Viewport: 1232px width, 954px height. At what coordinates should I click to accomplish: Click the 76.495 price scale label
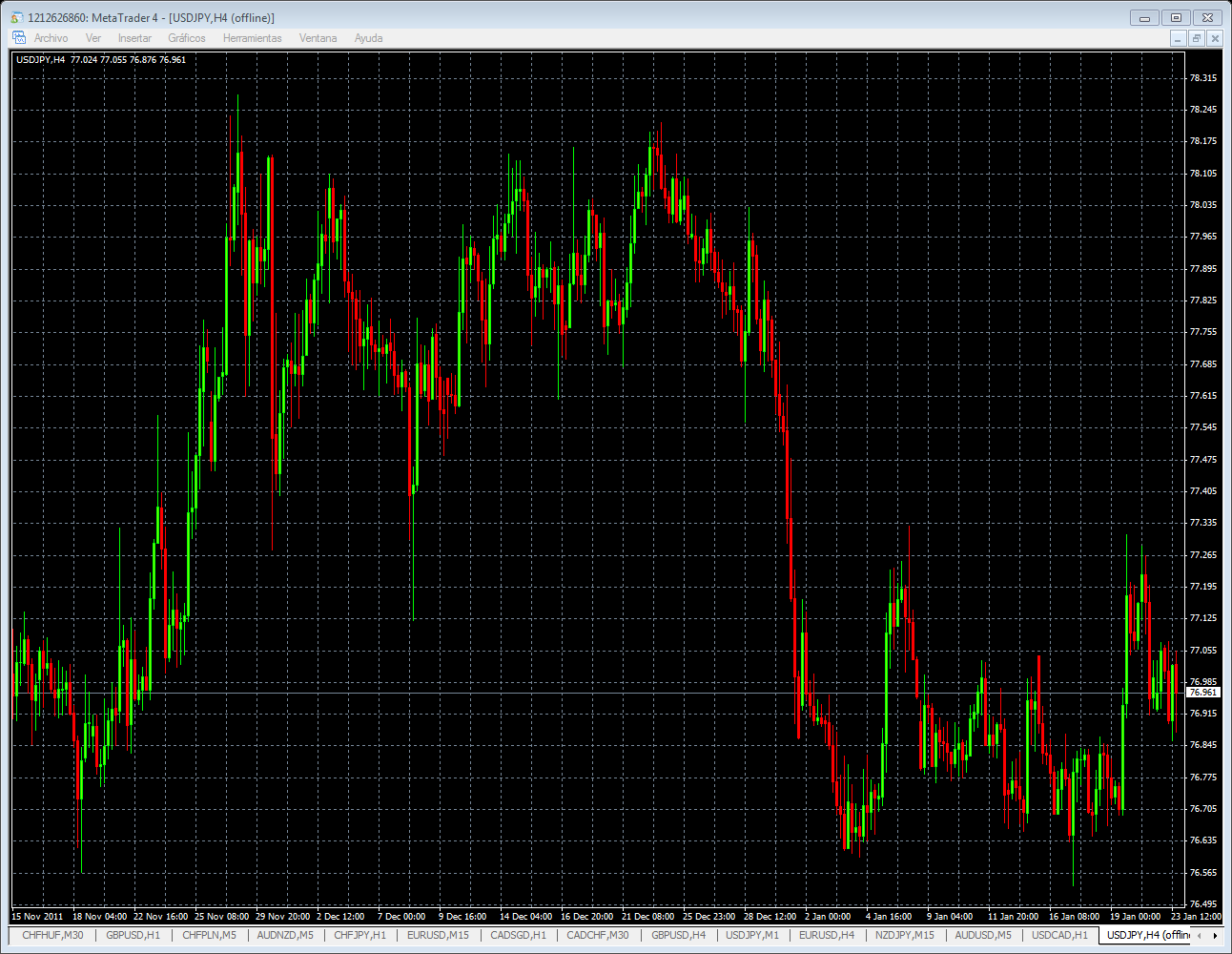click(x=1203, y=904)
